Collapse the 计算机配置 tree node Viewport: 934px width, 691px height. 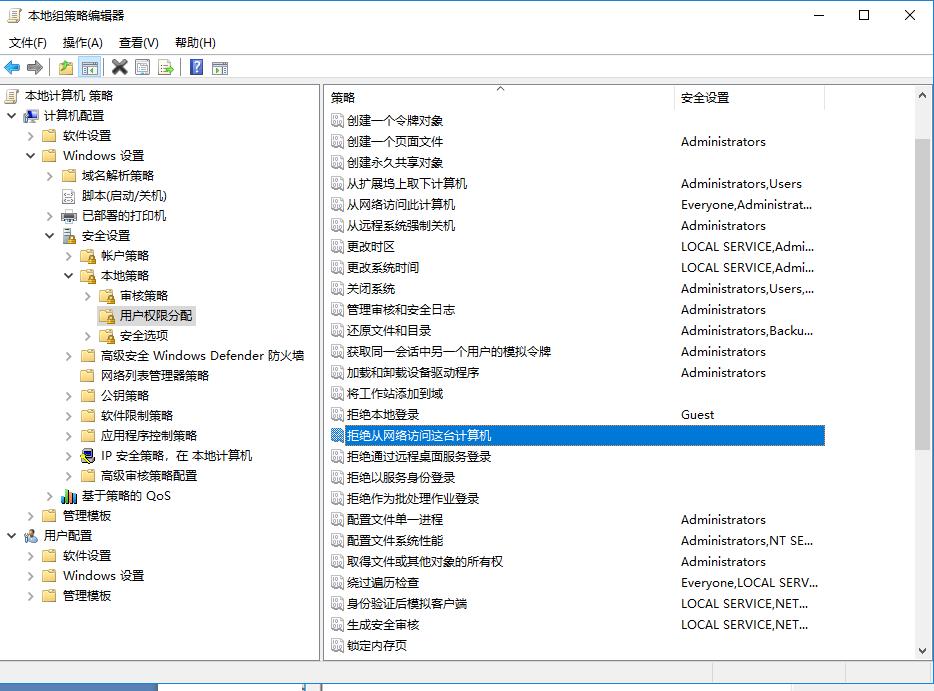pos(13,115)
